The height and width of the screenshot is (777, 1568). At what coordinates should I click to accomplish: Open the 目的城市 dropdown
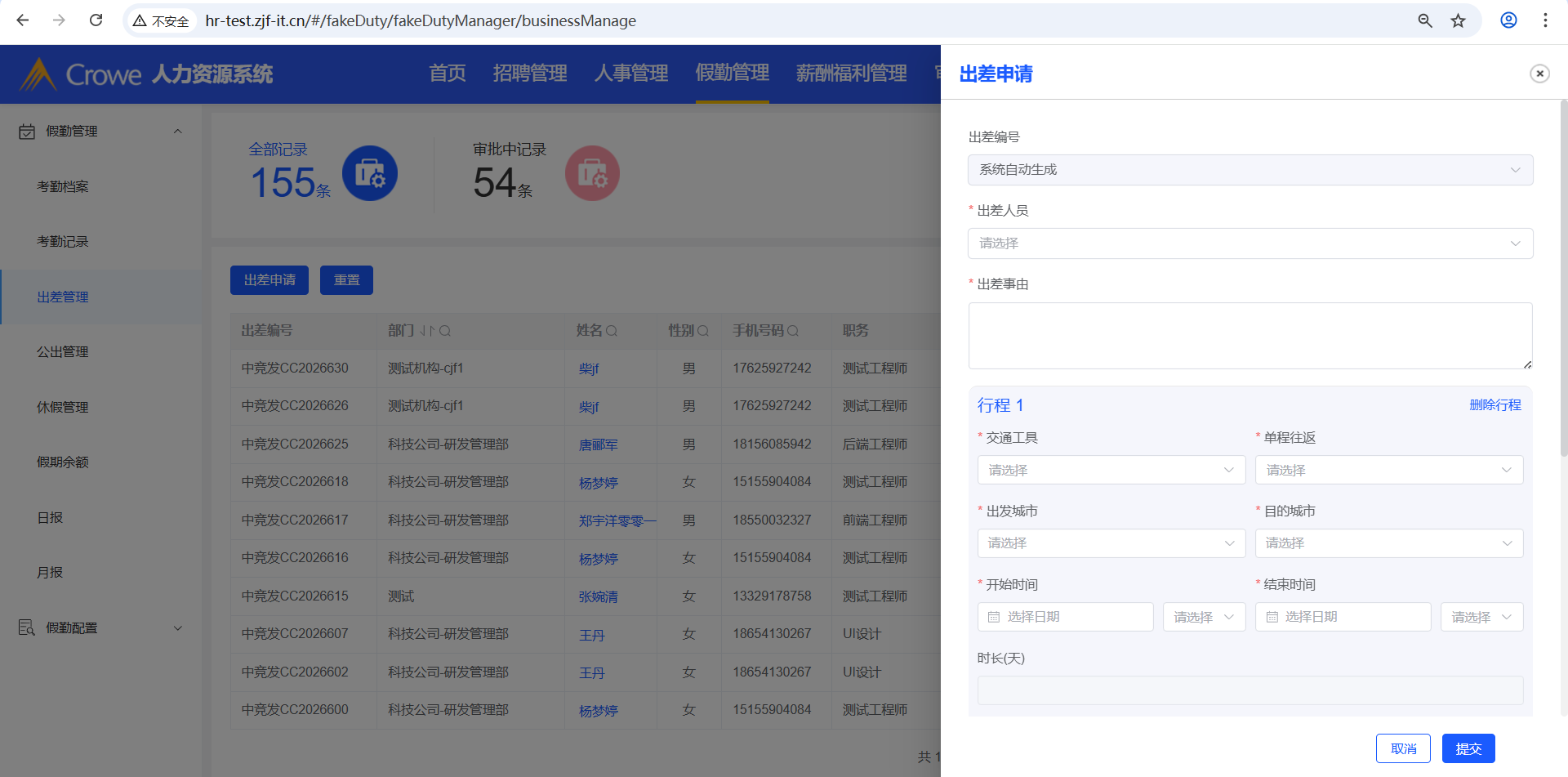[1388, 543]
